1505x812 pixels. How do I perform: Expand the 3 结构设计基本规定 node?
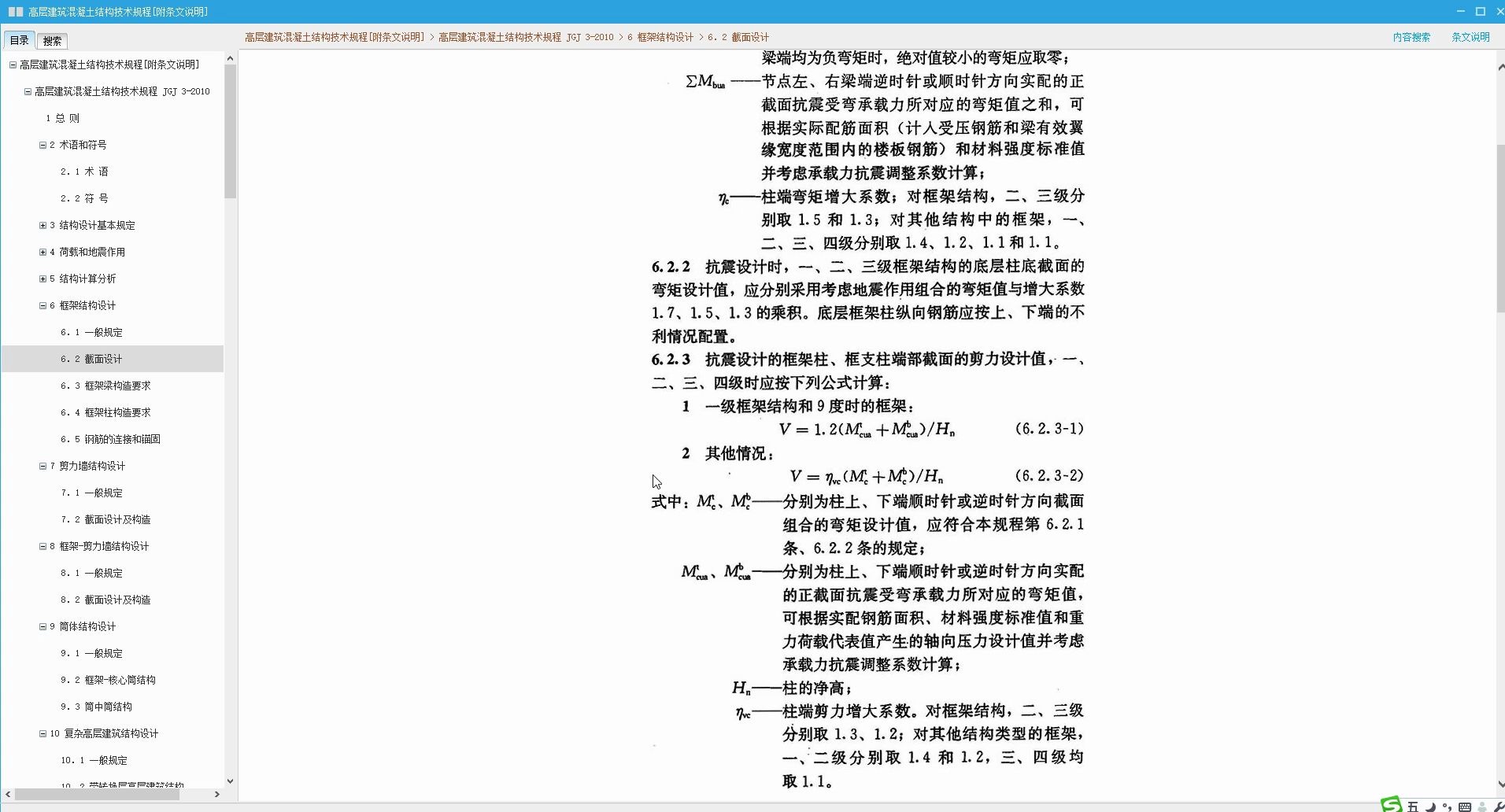click(x=43, y=225)
